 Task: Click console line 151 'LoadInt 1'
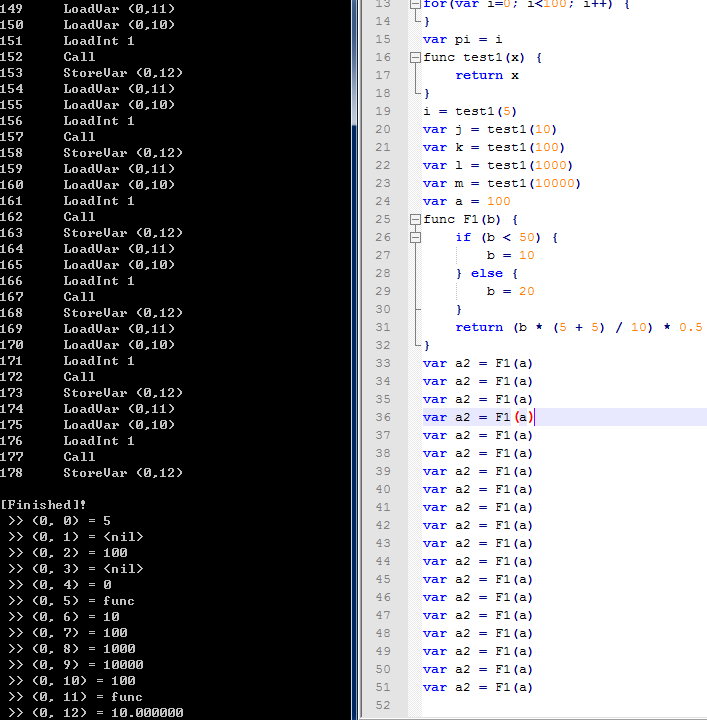99,41
